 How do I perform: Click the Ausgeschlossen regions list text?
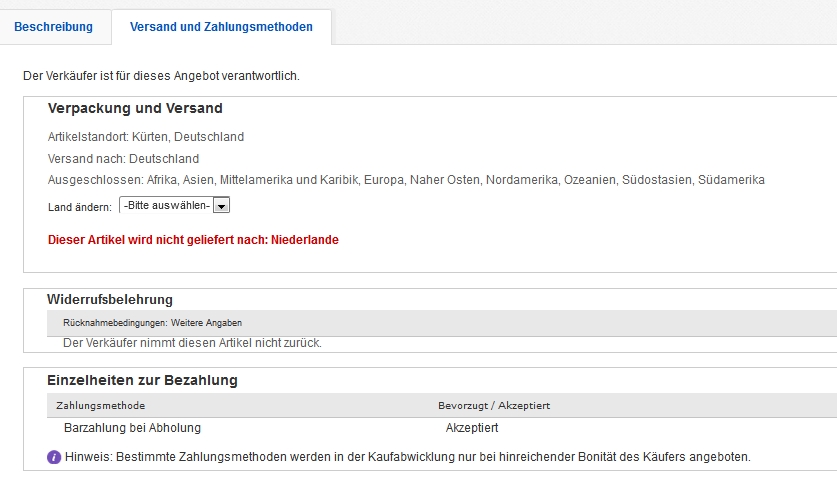click(406, 180)
